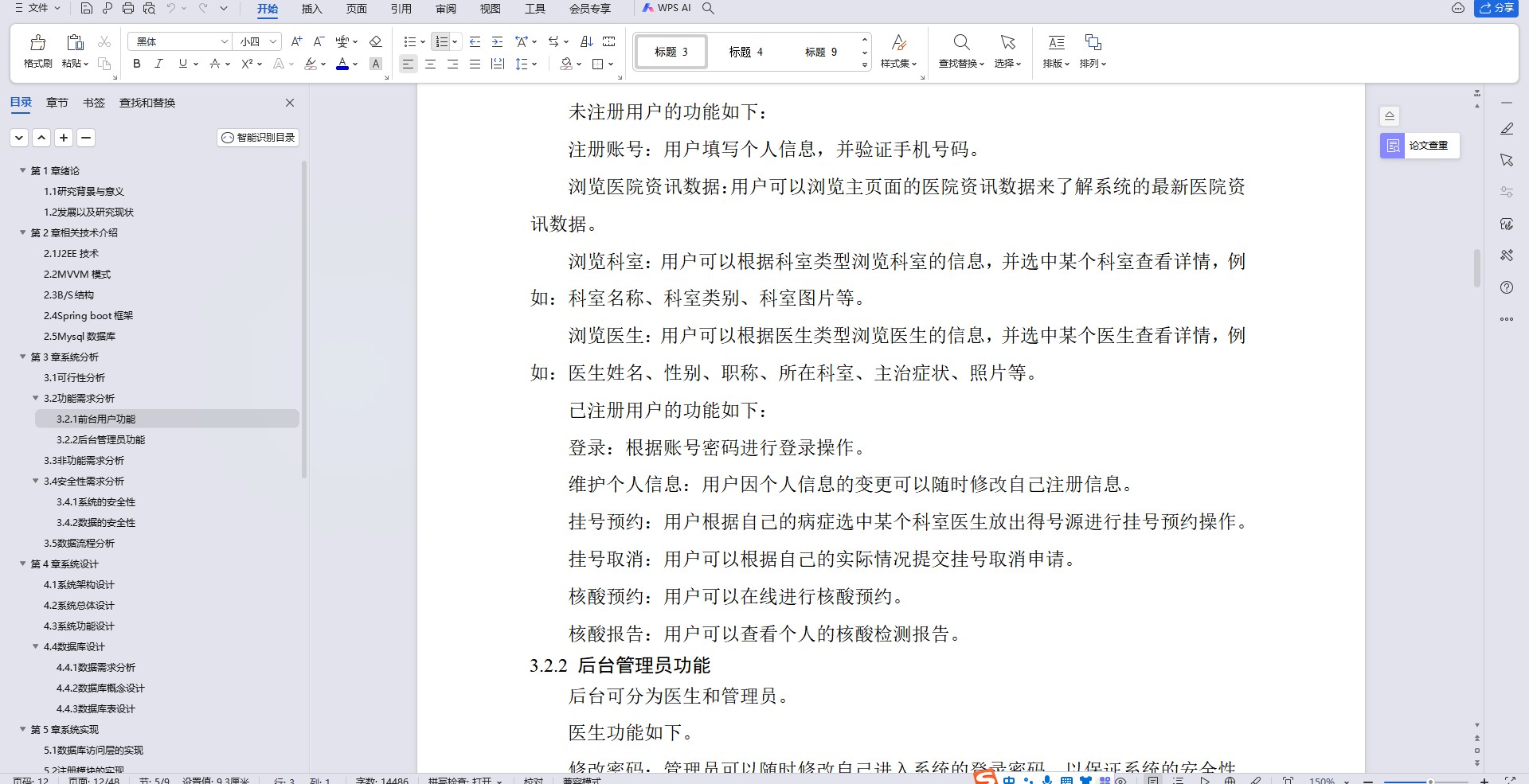Collapse the 第 3 章系统分析 tree node
This screenshot has height=784, width=1529.
pos(22,357)
